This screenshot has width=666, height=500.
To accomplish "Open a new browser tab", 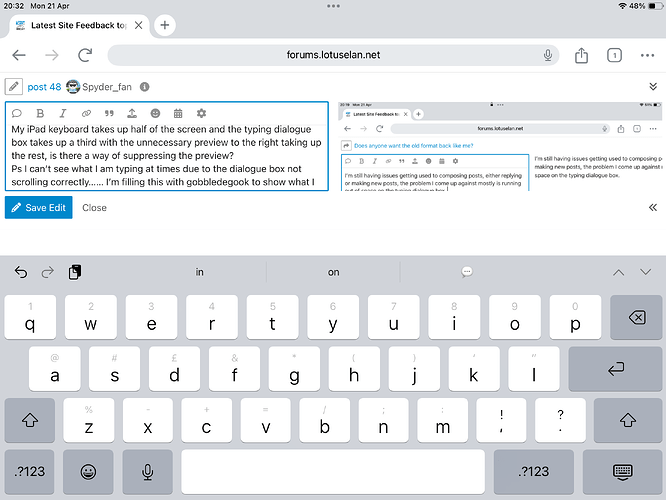I will [165, 25].
